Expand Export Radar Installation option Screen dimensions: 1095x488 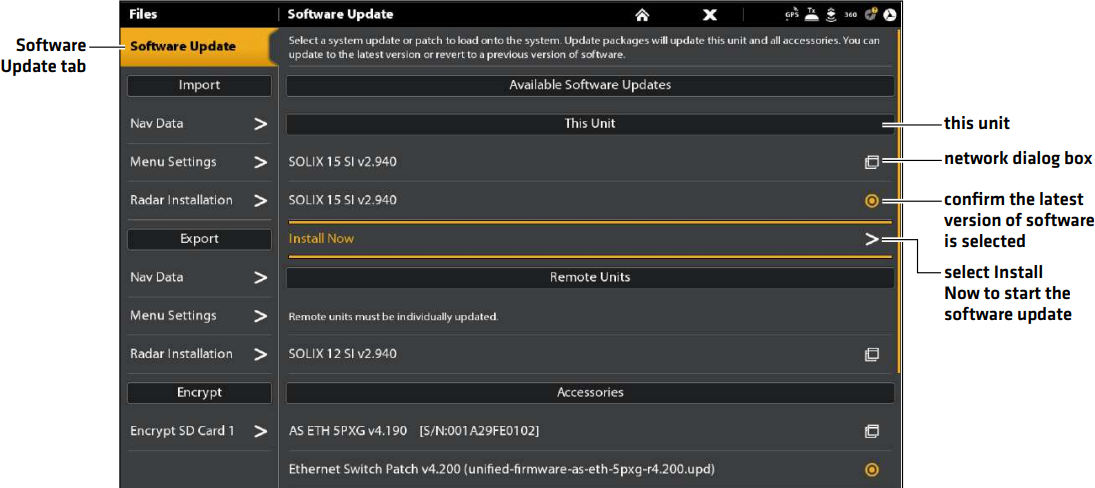(199, 354)
